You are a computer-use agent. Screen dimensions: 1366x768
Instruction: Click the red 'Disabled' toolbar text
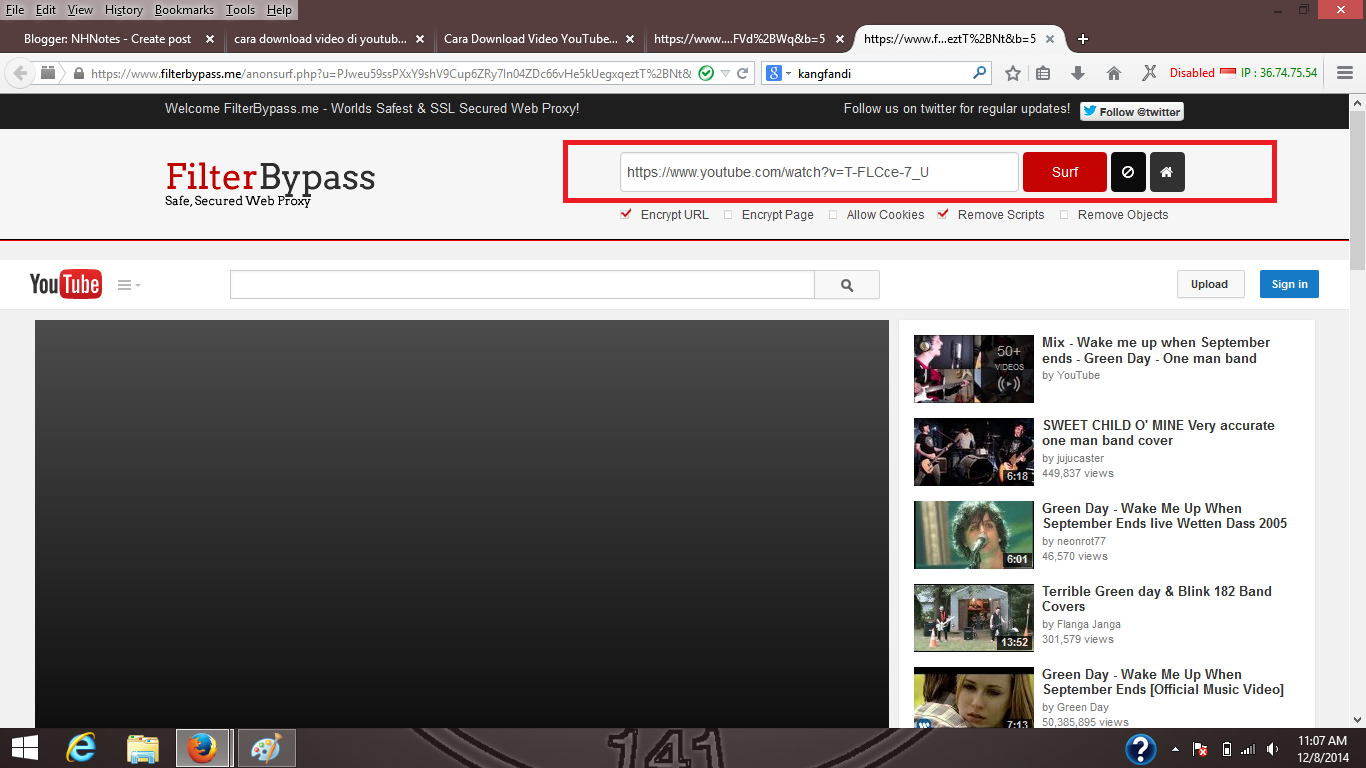point(1192,73)
